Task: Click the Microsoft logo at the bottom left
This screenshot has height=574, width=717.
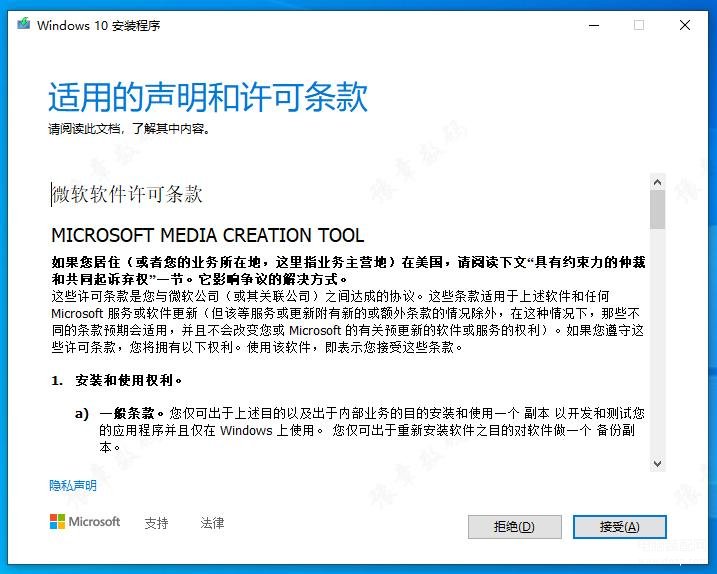Action: click(x=85, y=522)
